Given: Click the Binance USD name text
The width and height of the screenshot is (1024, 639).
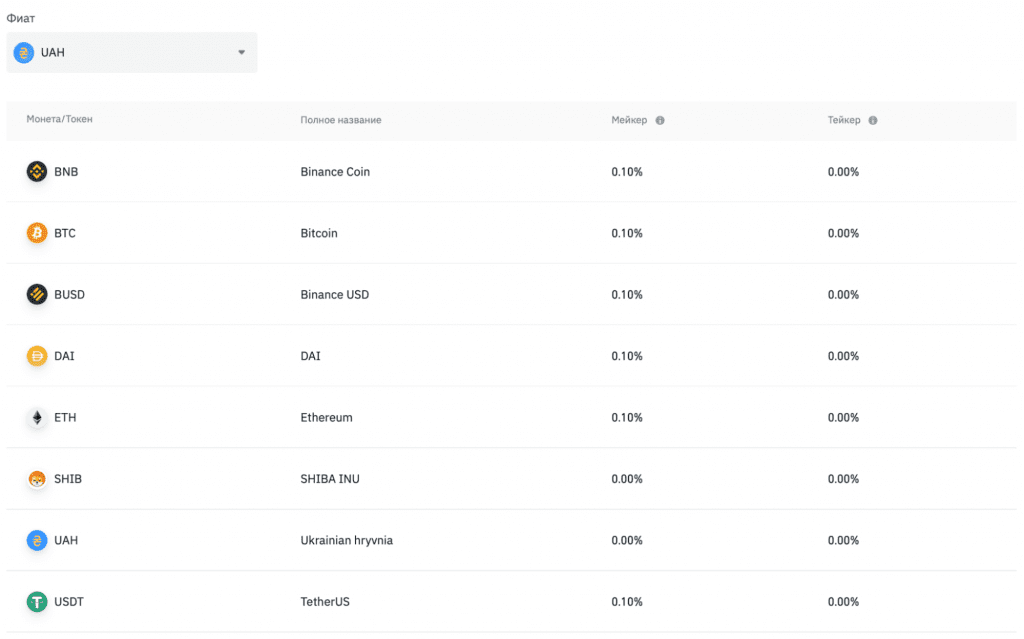Looking at the screenshot, I should click(334, 295).
